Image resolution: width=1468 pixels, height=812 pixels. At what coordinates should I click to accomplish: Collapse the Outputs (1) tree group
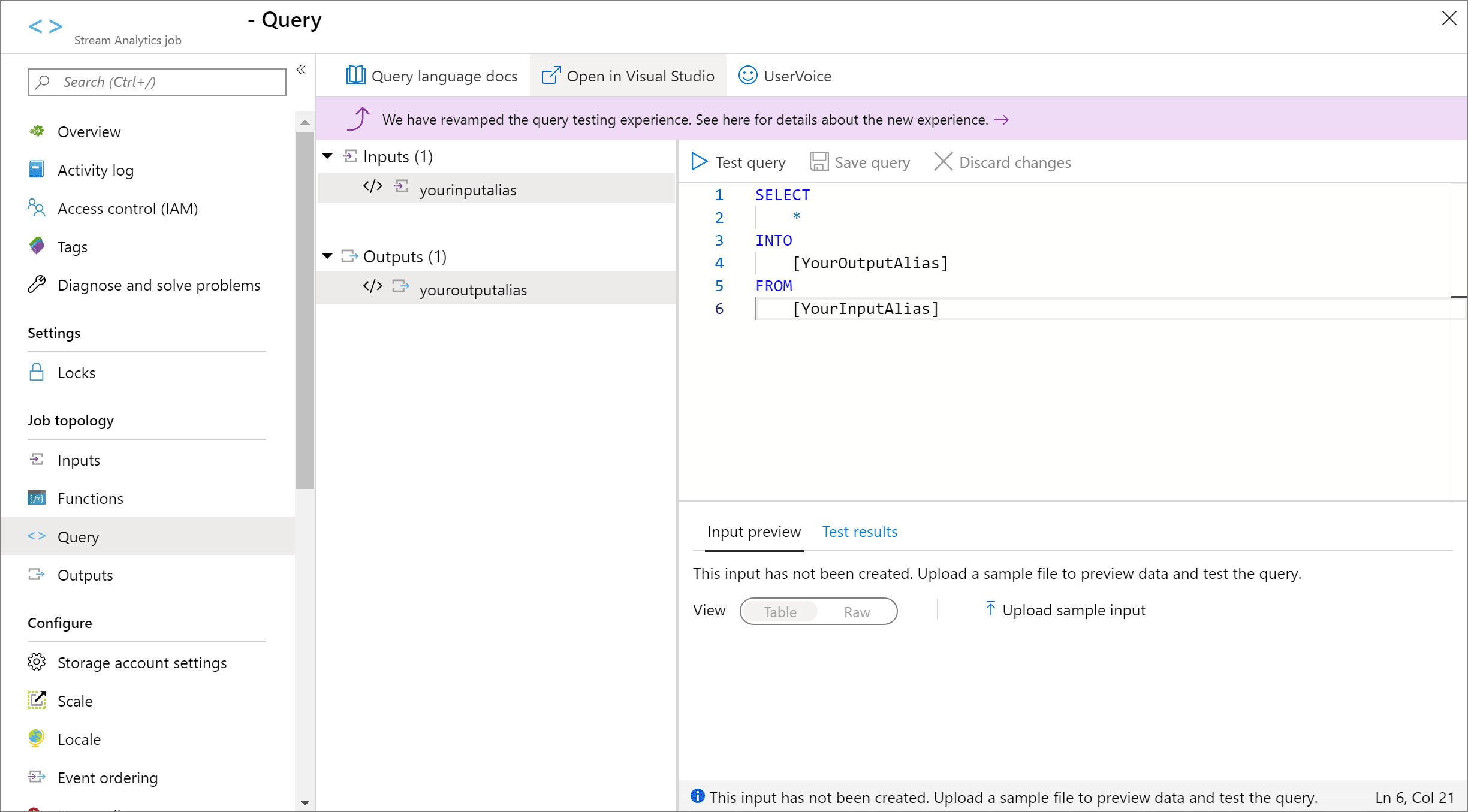pyautogui.click(x=327, y=256)
